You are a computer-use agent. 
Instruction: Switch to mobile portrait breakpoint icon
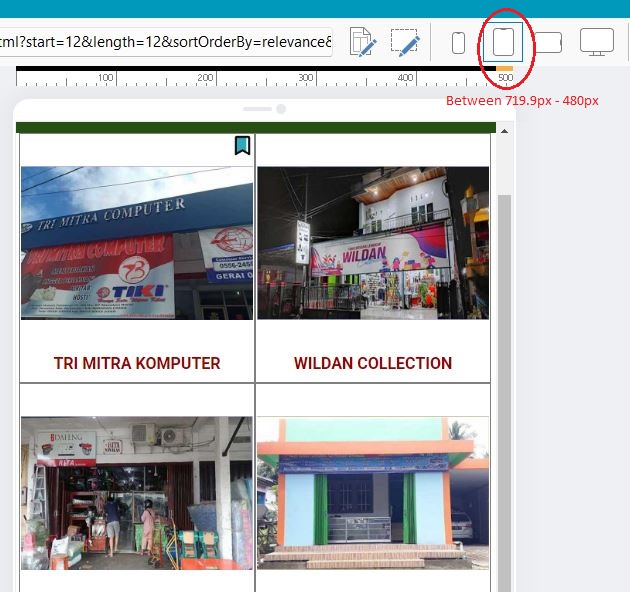(458, 43)
